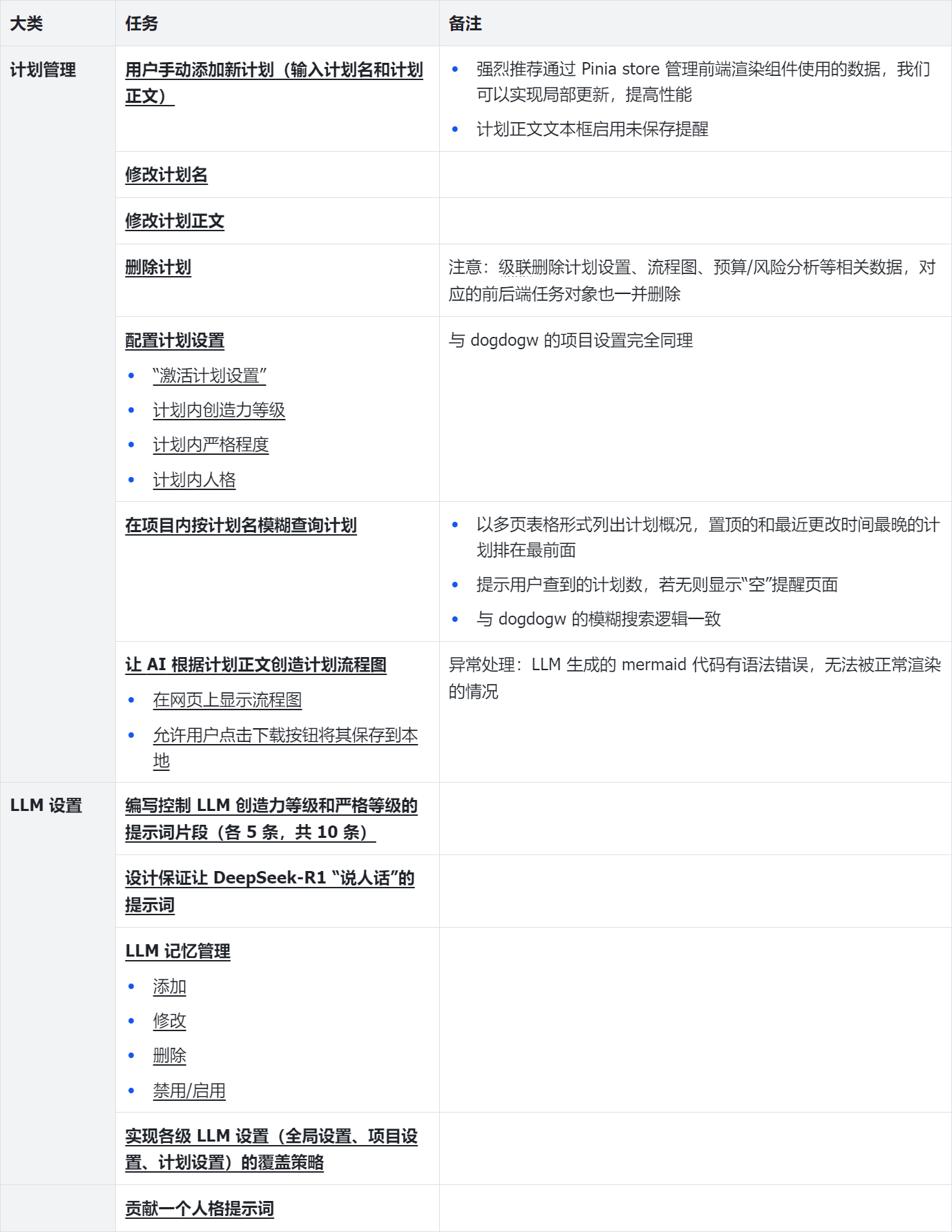Screen dimensions: 952x1232
Task: Click the 计划内严格程度 link
Action: (211, 445)
